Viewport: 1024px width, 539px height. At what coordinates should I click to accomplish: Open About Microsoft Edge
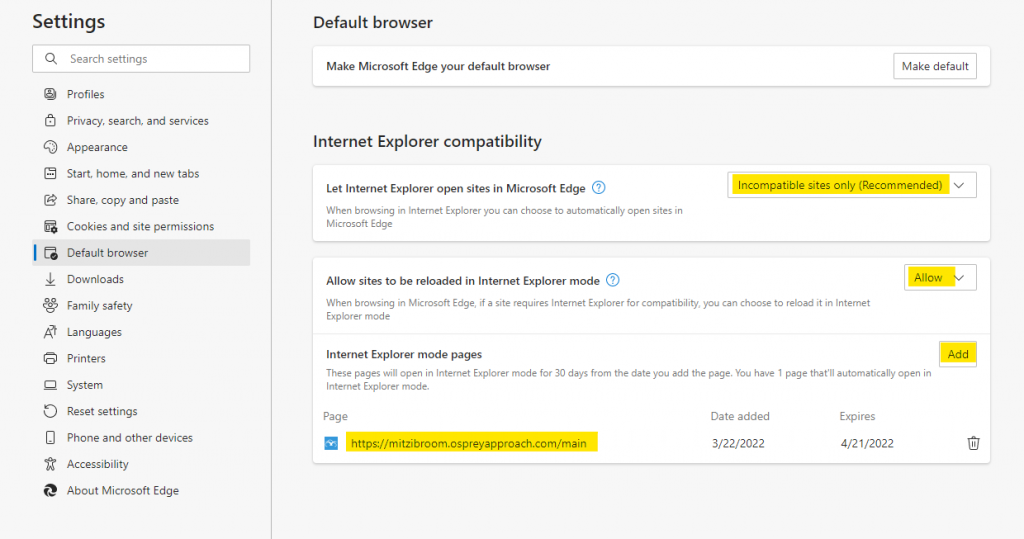[141, 490]
